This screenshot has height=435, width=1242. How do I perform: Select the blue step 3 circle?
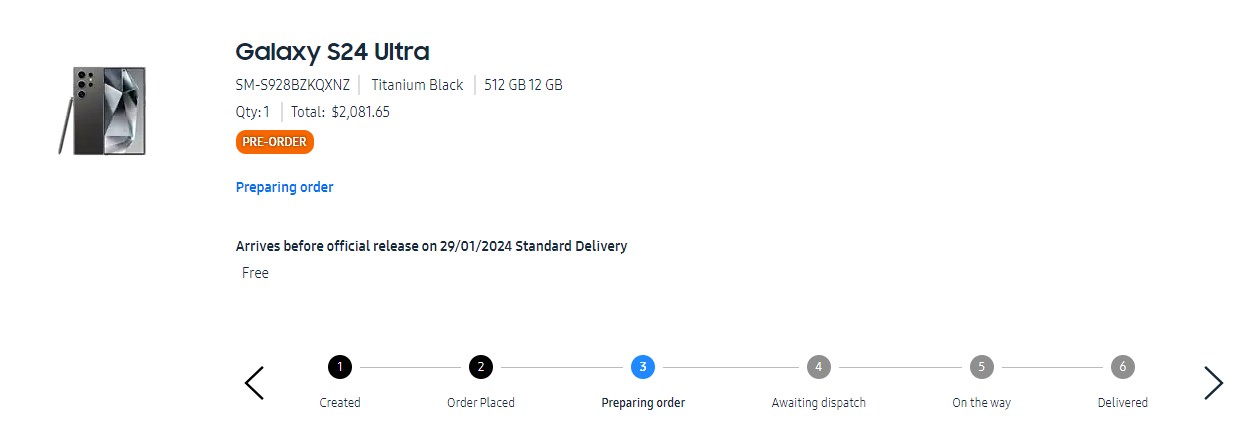click(x=643, y=367)
